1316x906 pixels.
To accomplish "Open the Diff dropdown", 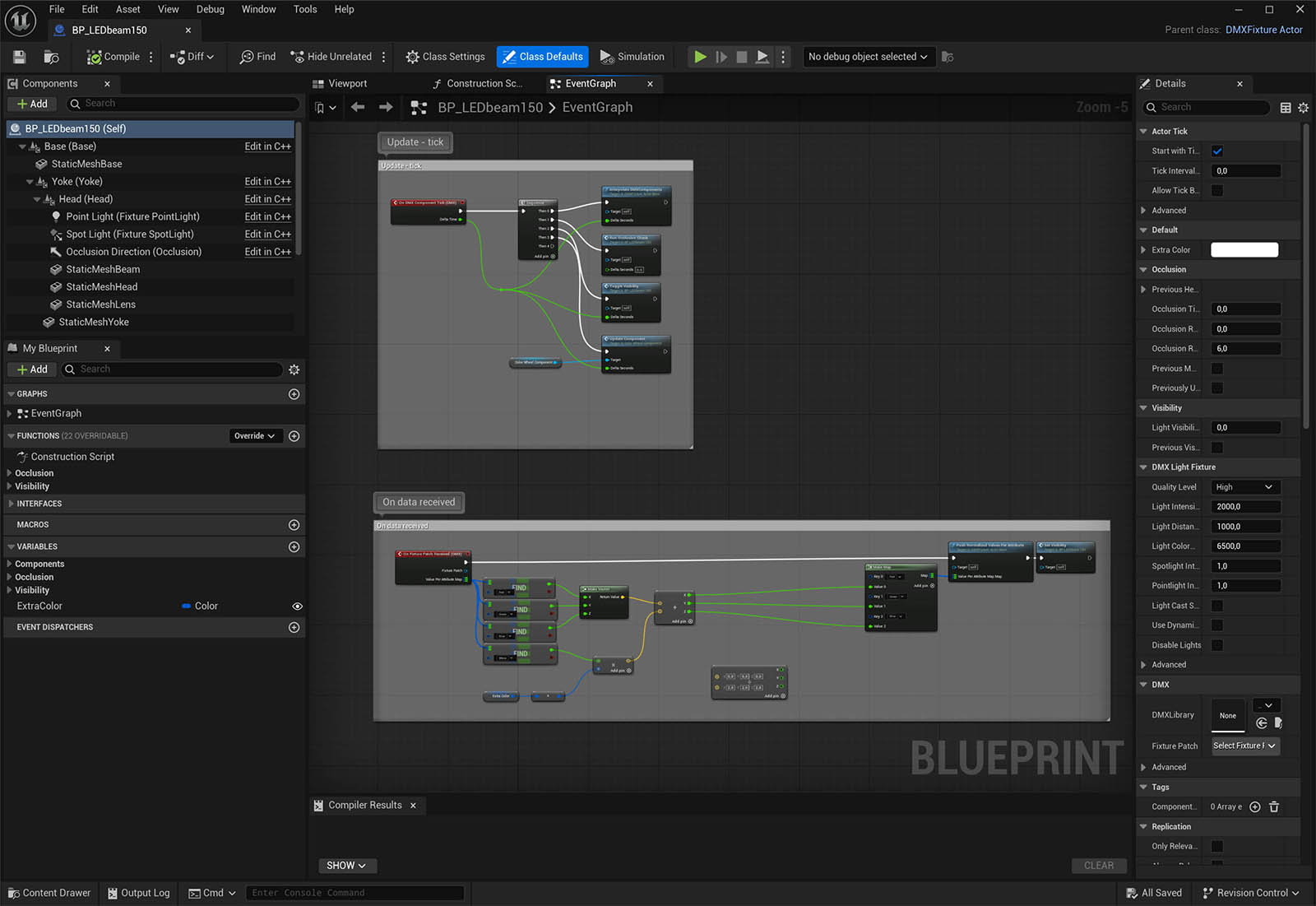I will (x=192, y=57).
